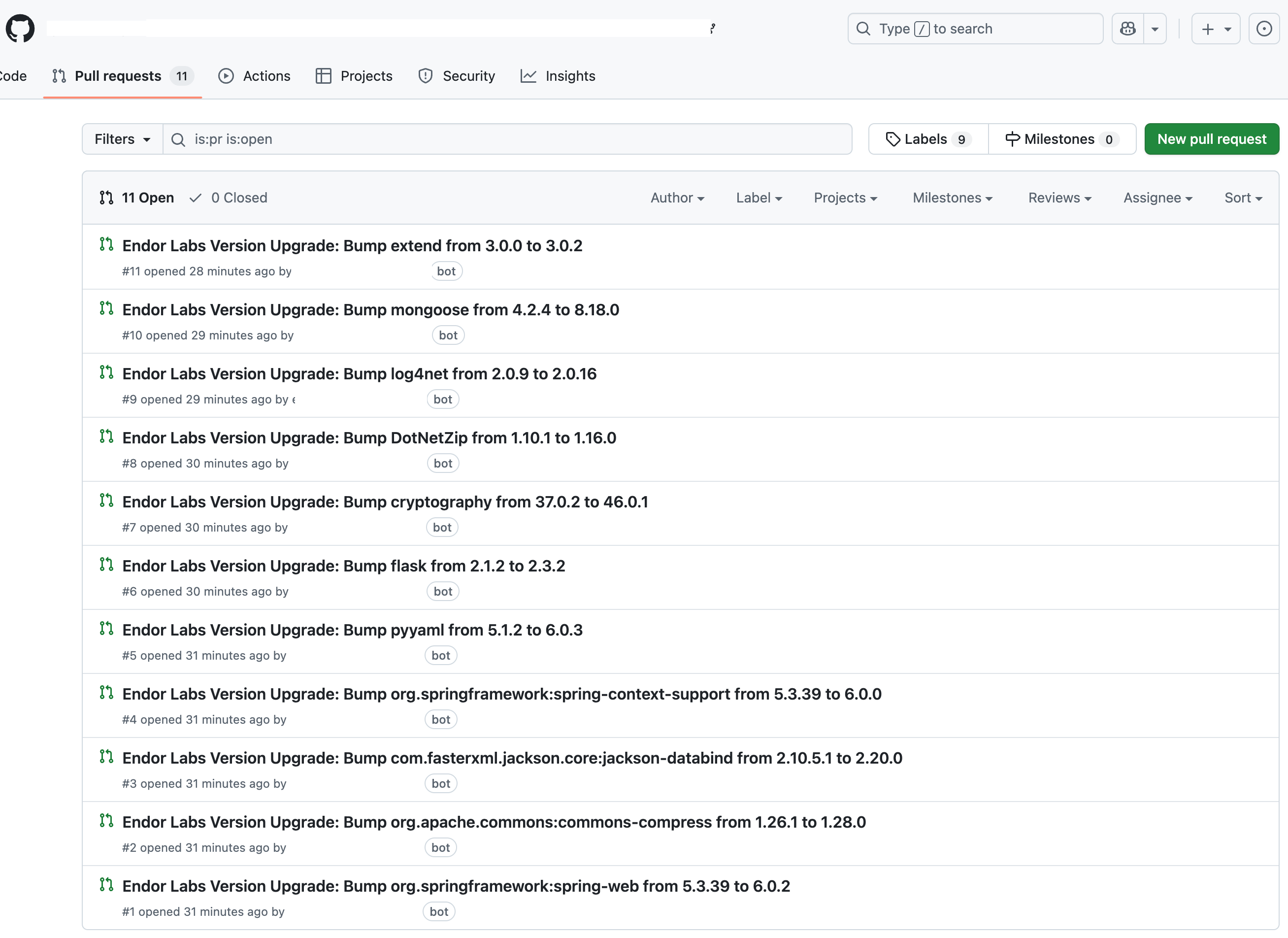Expand the Filters dropdown
This screenshot has width=1288, height=938.
click(x=121, y=138)
